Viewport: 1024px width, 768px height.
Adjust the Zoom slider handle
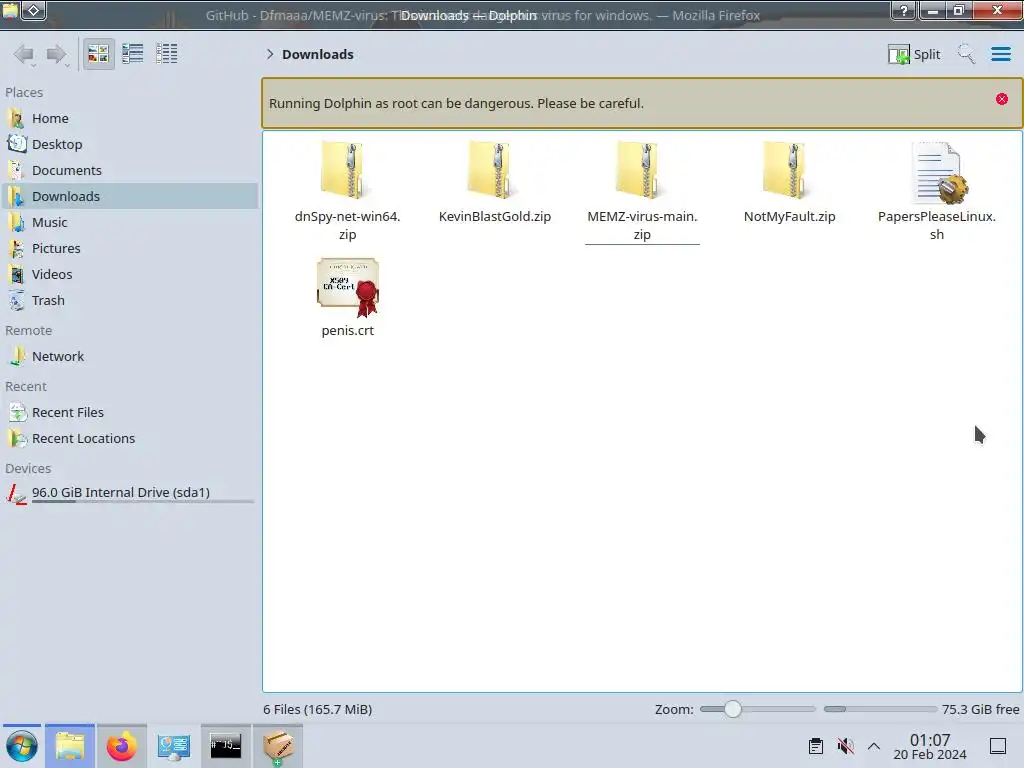point(733,709)
